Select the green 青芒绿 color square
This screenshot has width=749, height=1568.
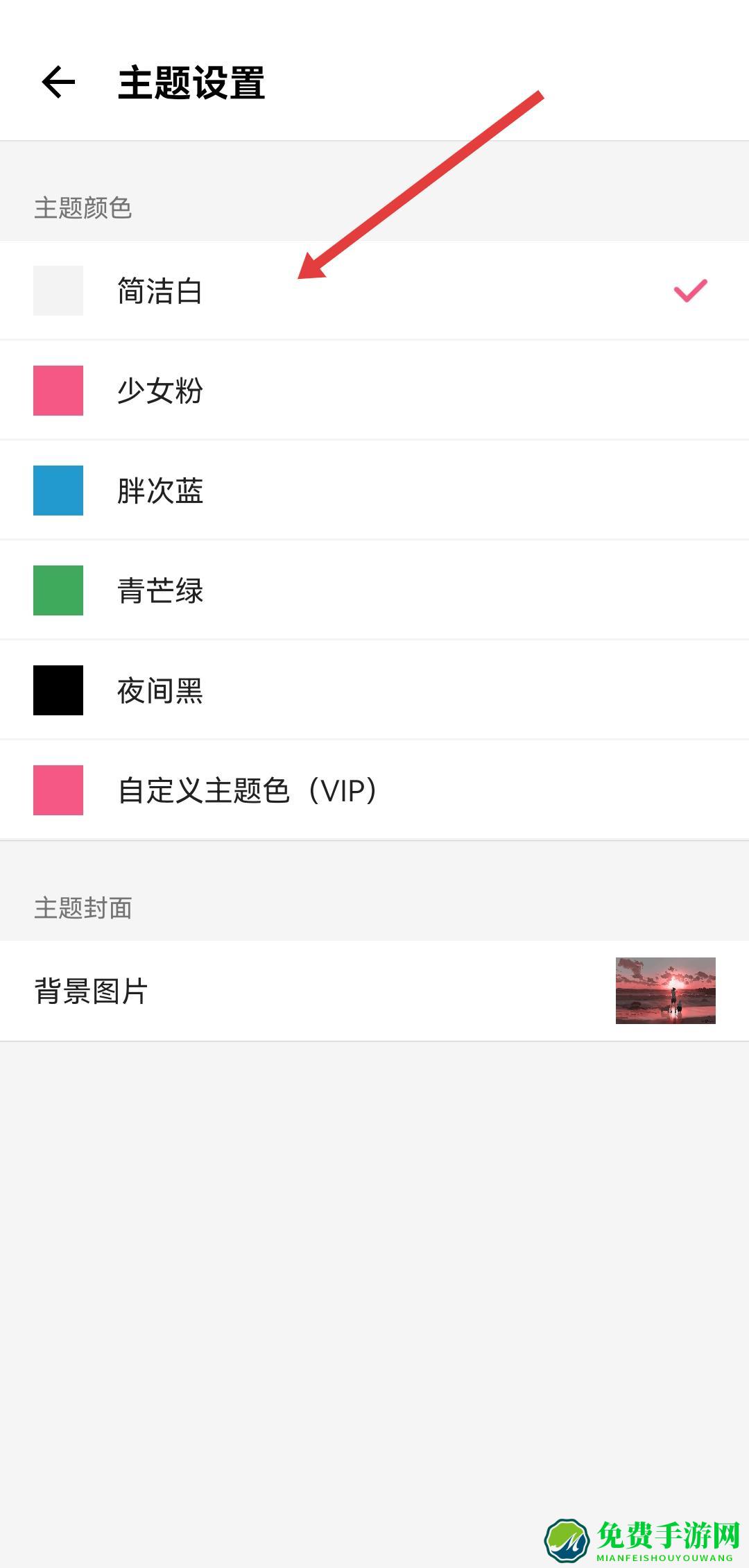[58, 590]
